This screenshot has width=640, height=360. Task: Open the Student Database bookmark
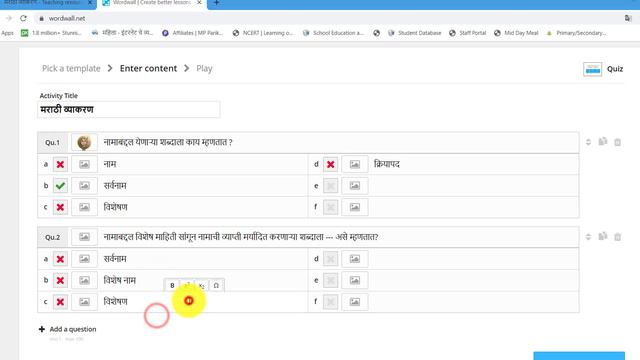pos(415,33)
